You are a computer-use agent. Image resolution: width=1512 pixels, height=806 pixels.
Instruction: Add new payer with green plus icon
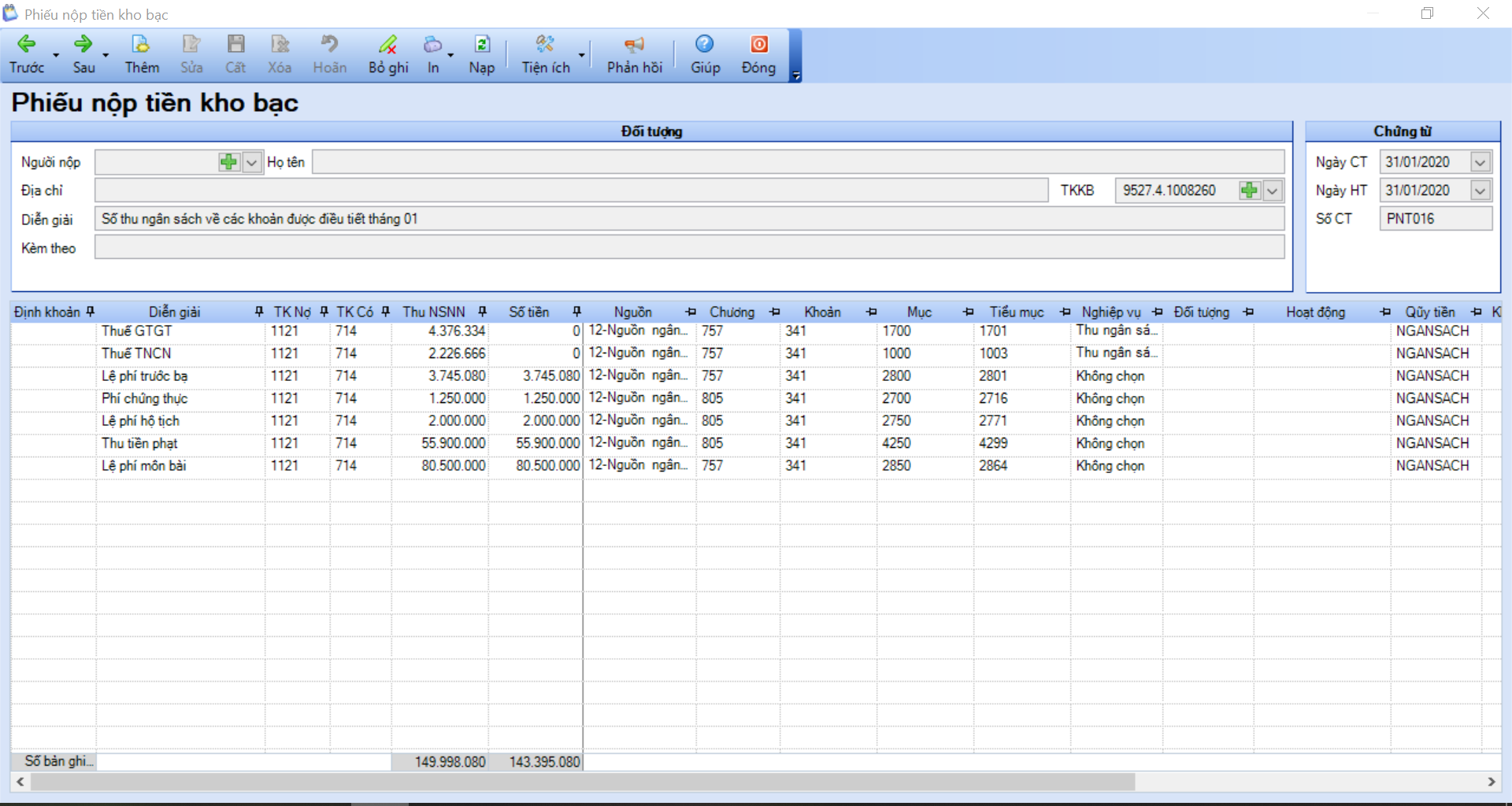pos(228,162)
